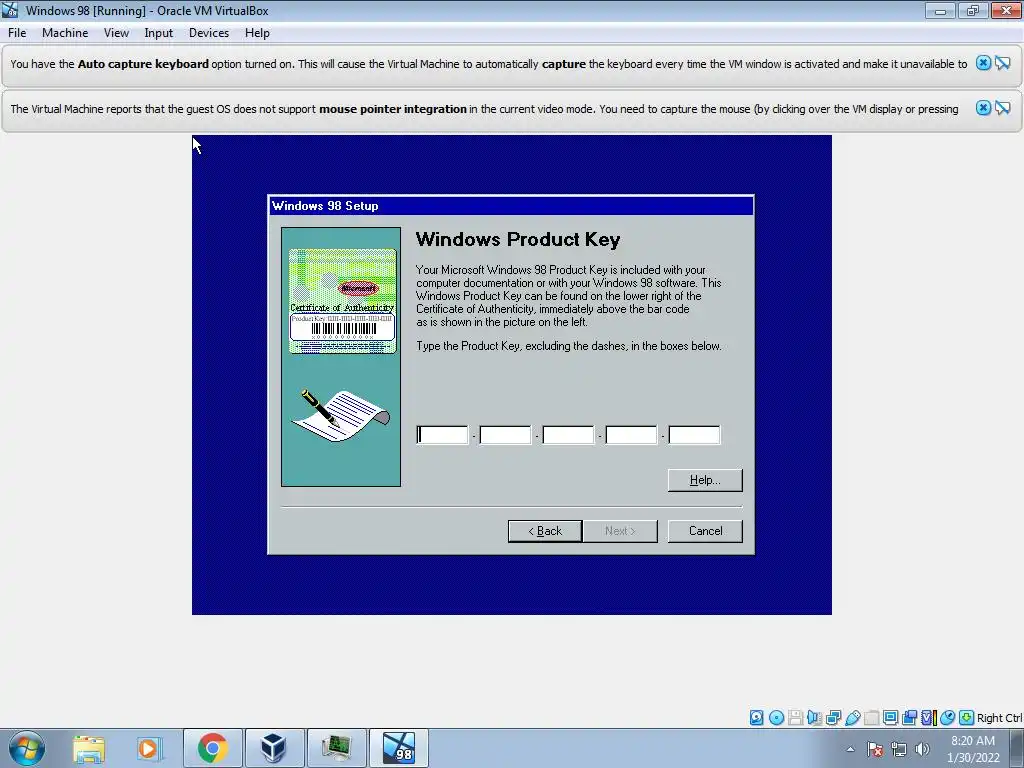Open the hard disk activity indicator
Viewport: 1024px width, 768px height.
[756, 718]
